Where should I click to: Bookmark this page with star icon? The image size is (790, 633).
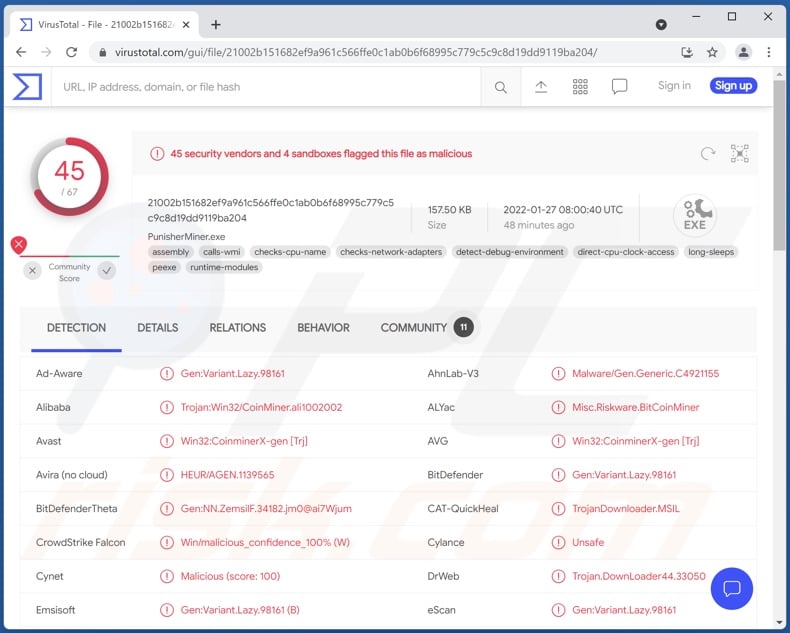point(712,52)
